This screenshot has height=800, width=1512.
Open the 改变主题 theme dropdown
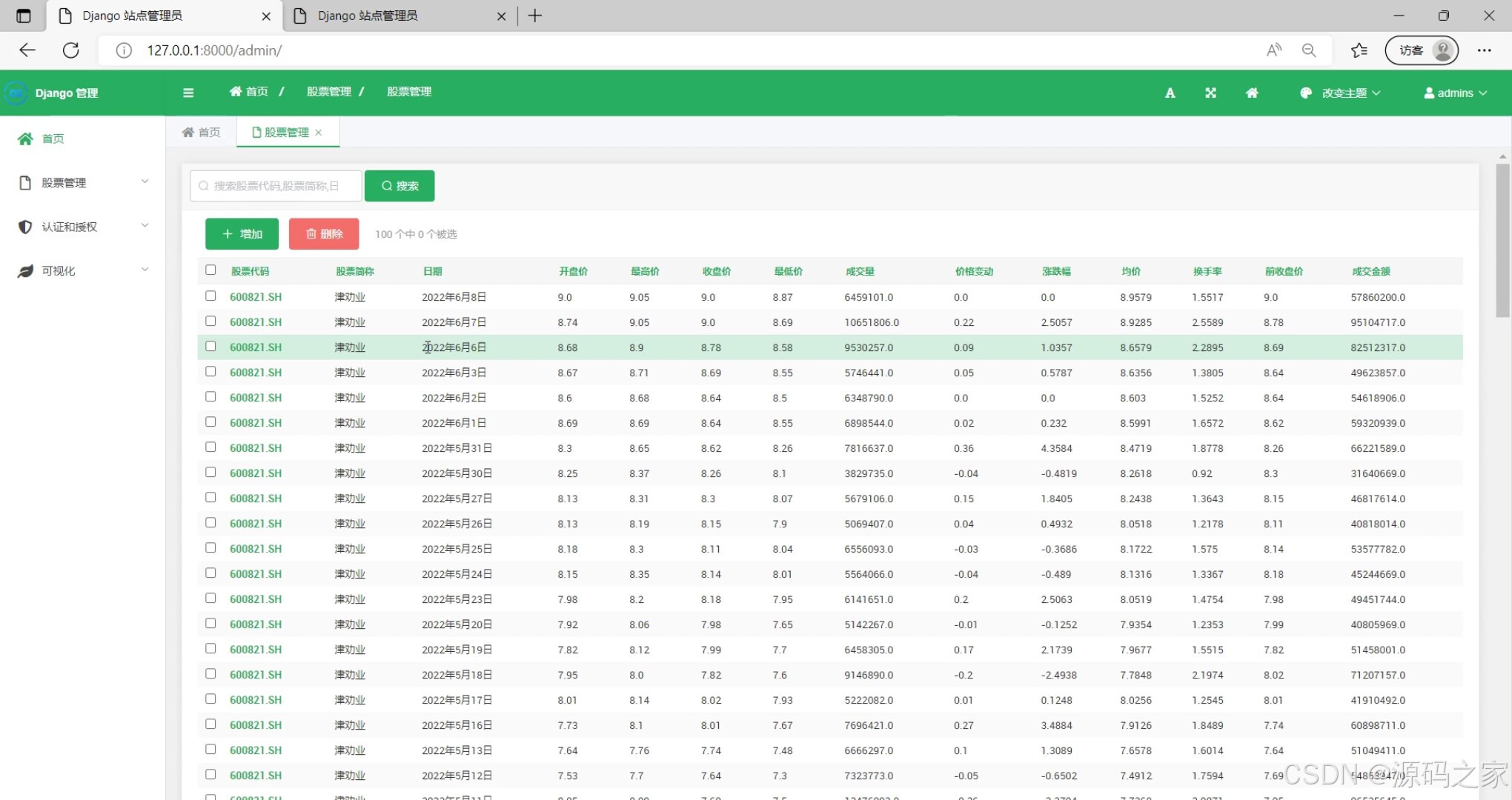pyautogui.click(x=1341, y=93)
